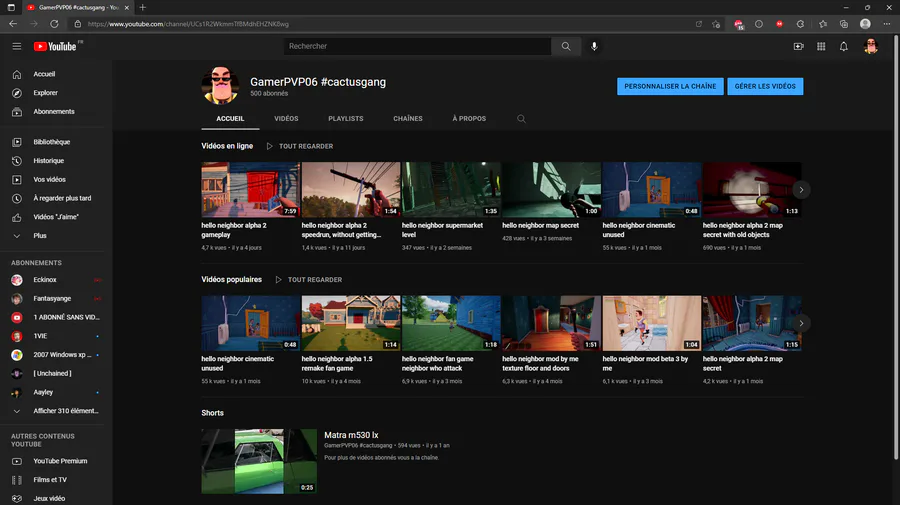Click the YouTube logo
The width and height of the screenshot is (900, 505).
pyautogui.click(x=55, y=46)
